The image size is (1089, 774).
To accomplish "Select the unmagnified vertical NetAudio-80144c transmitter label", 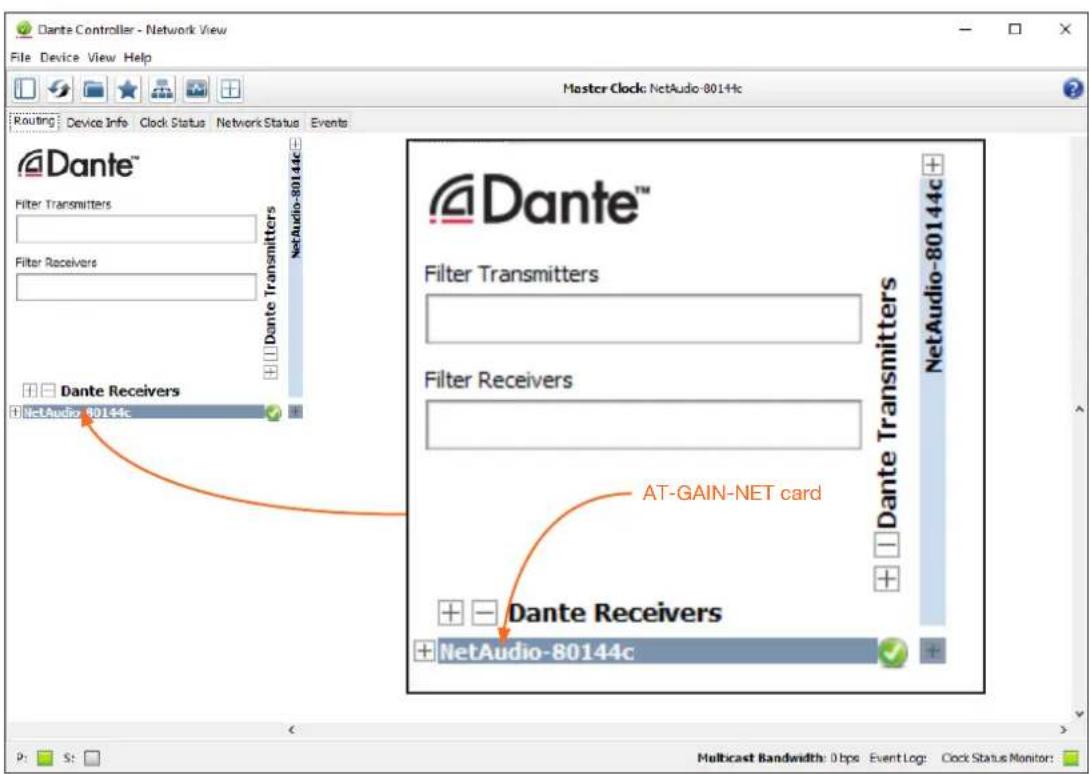I will click(x=296, y=204).
